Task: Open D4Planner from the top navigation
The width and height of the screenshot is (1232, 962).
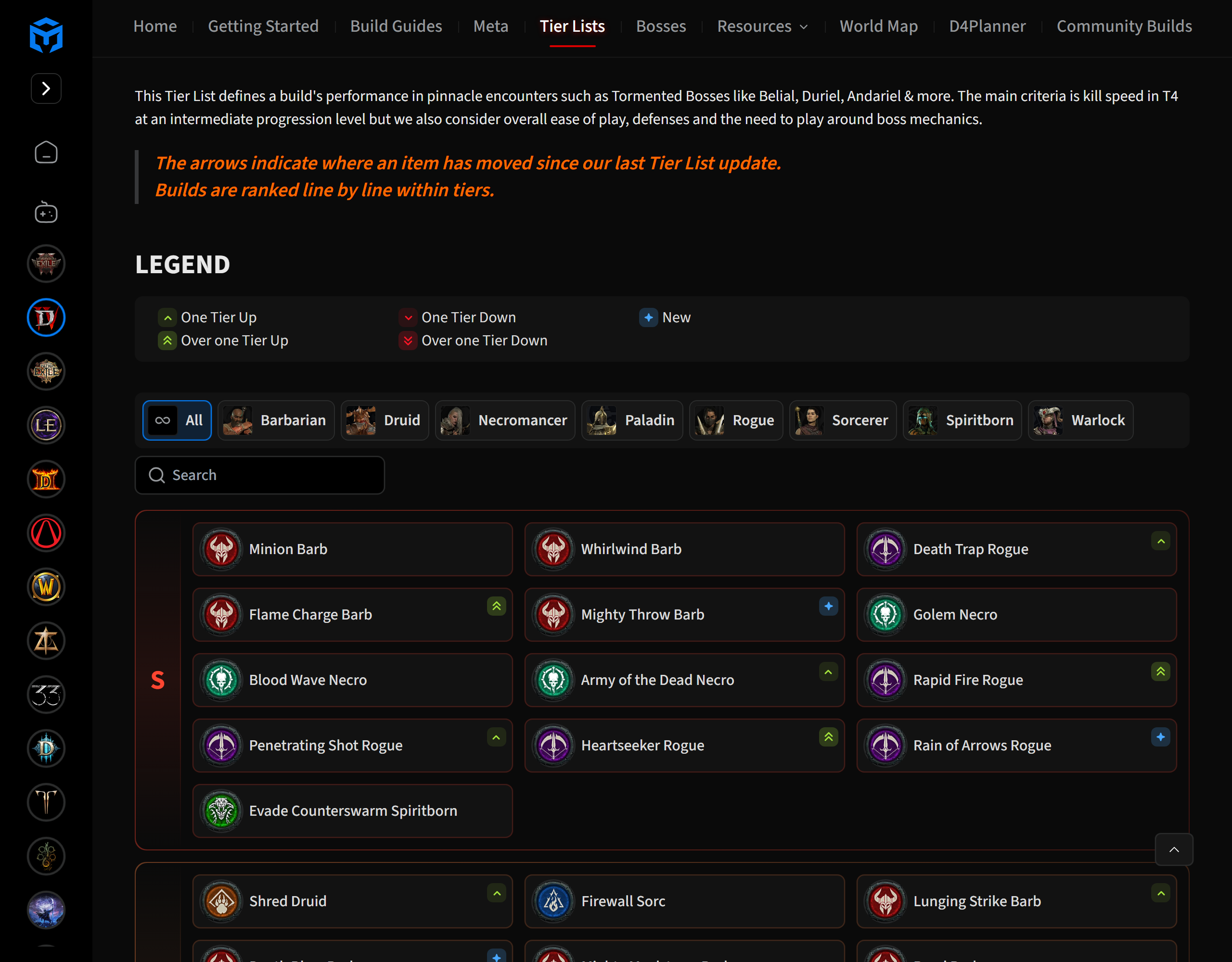Action: (x=987, y=26)
